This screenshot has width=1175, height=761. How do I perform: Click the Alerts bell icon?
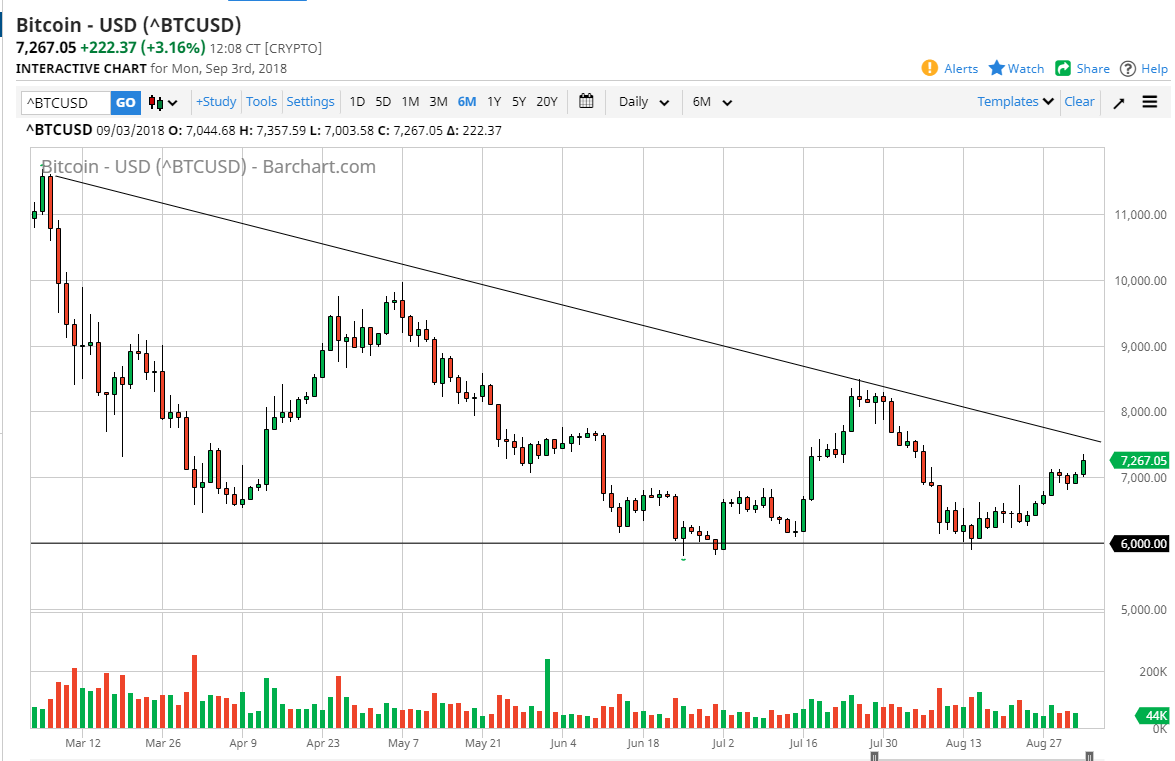coord(929,68)
